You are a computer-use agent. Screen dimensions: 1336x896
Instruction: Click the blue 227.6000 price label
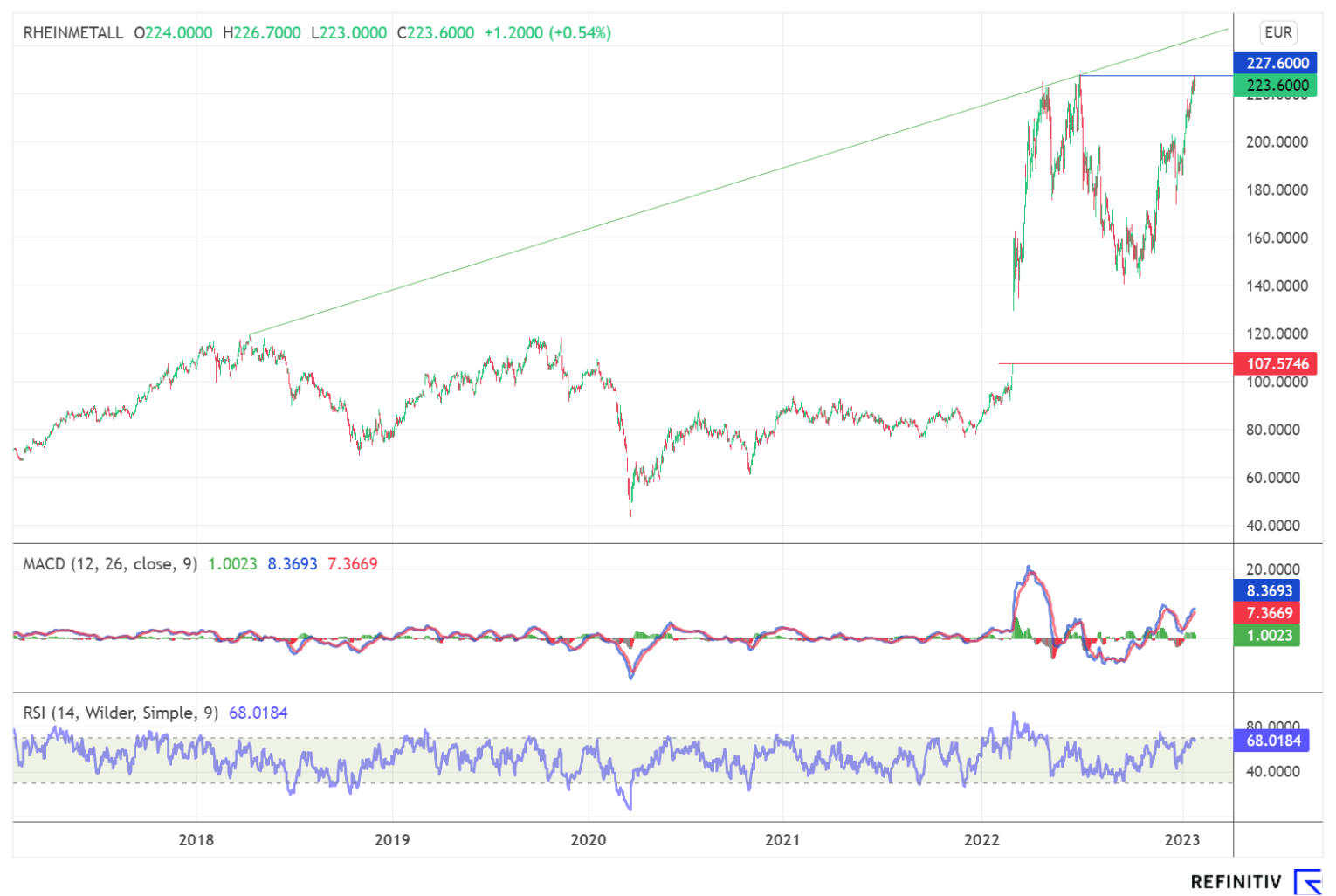coord(1277,63)
